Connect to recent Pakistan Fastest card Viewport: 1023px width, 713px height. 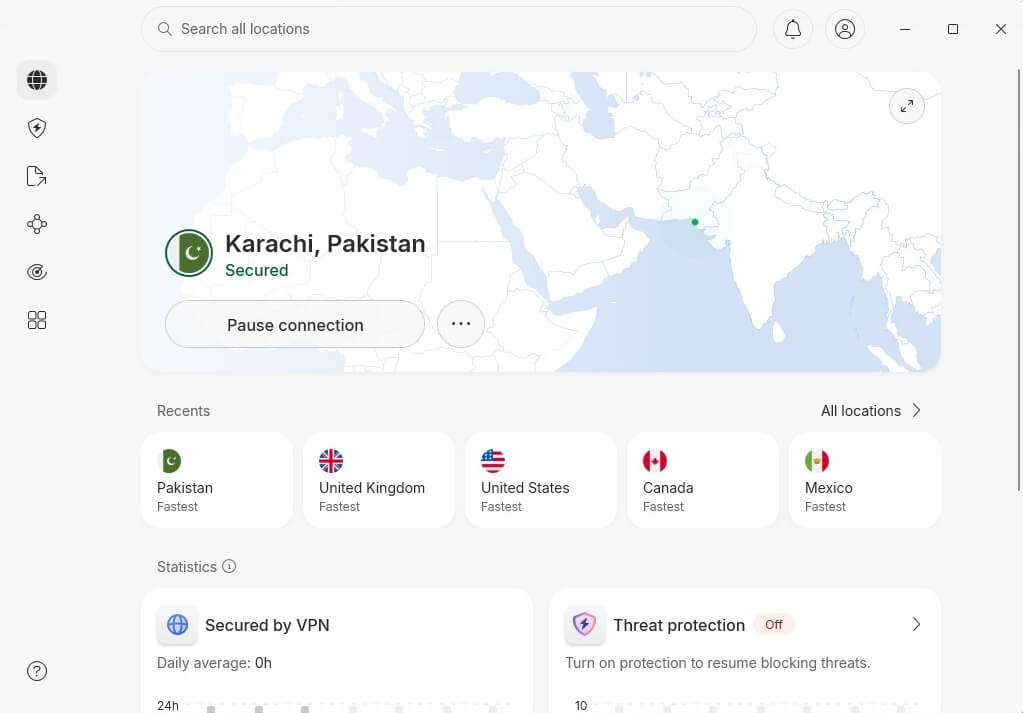[x=217, y=480]
